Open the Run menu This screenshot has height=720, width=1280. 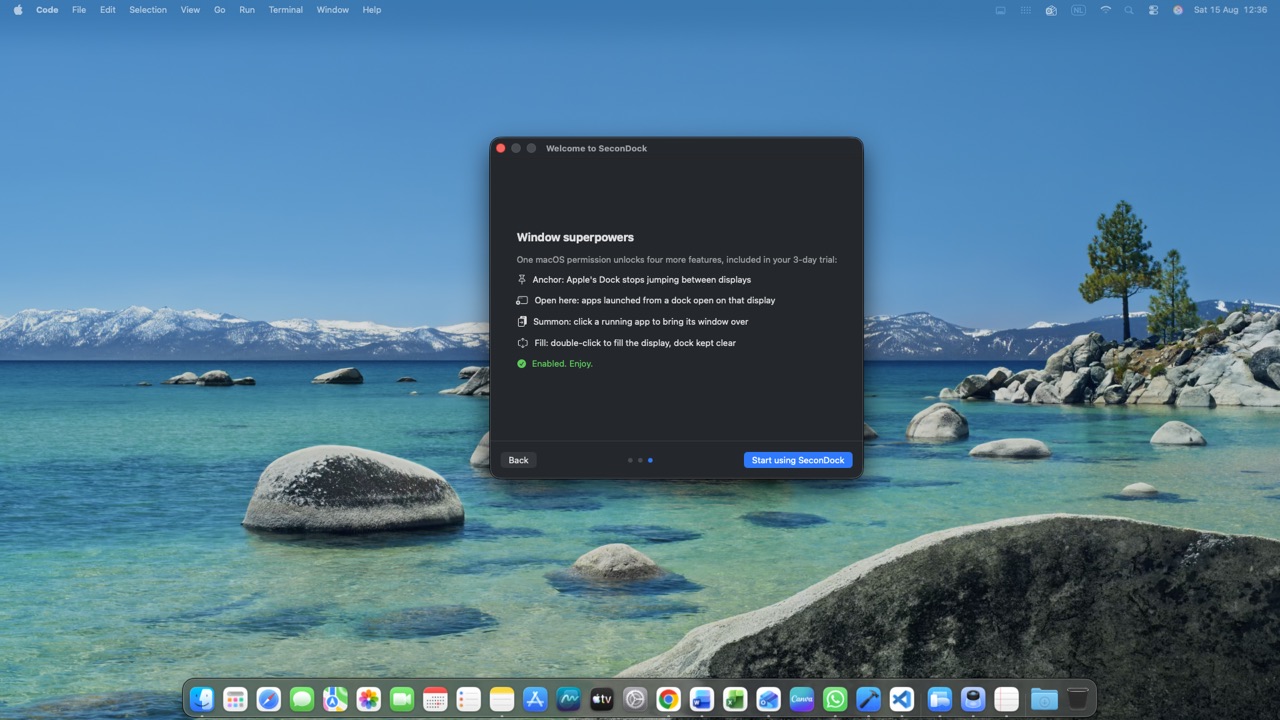point(247,10)
